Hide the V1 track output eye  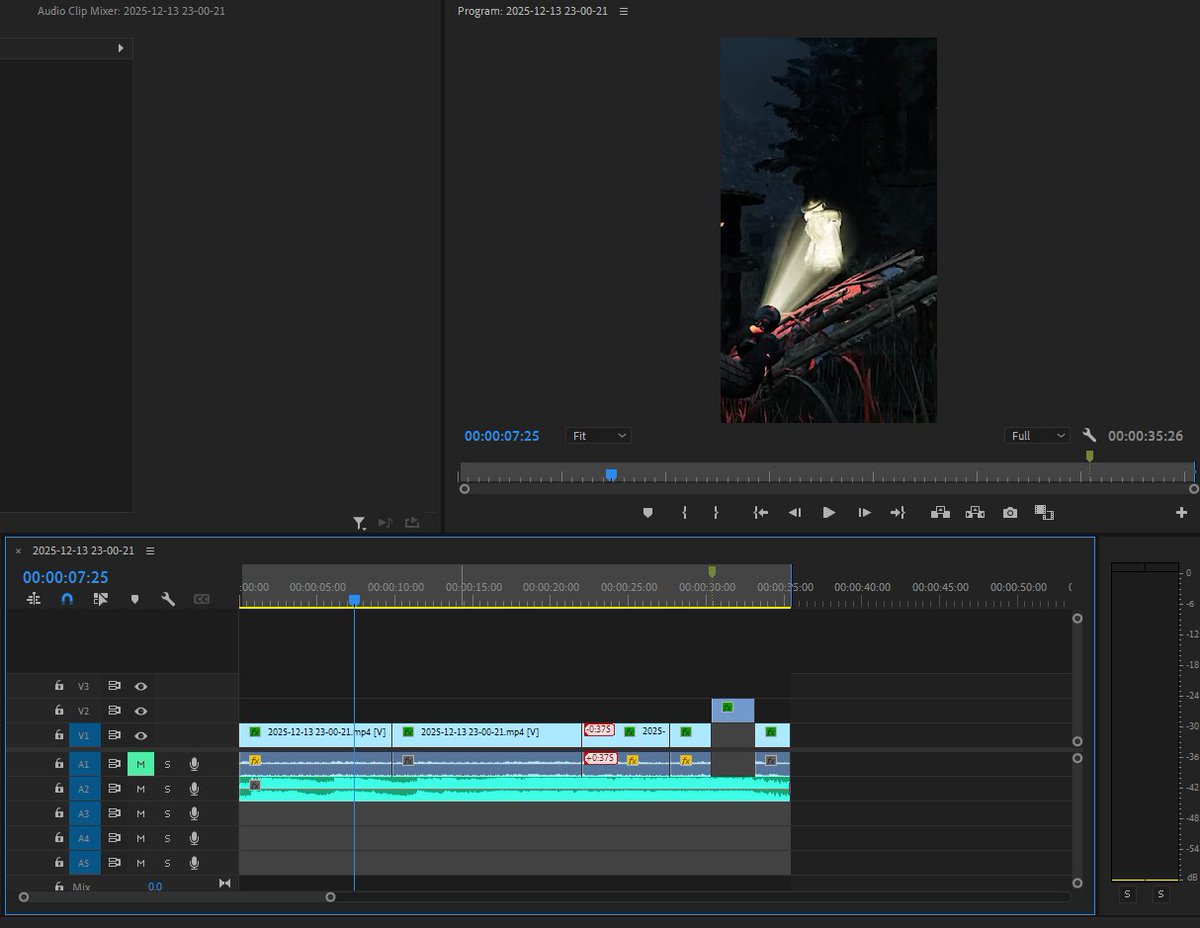pyautogui.click(x=141, y=735)
